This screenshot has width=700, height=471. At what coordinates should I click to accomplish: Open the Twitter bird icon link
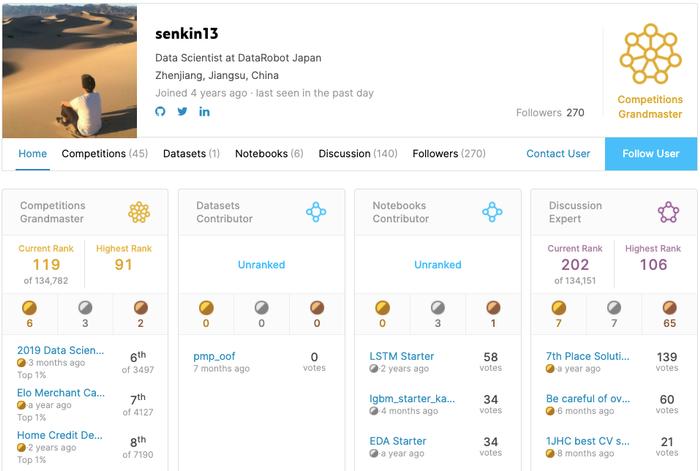[182, 111]
